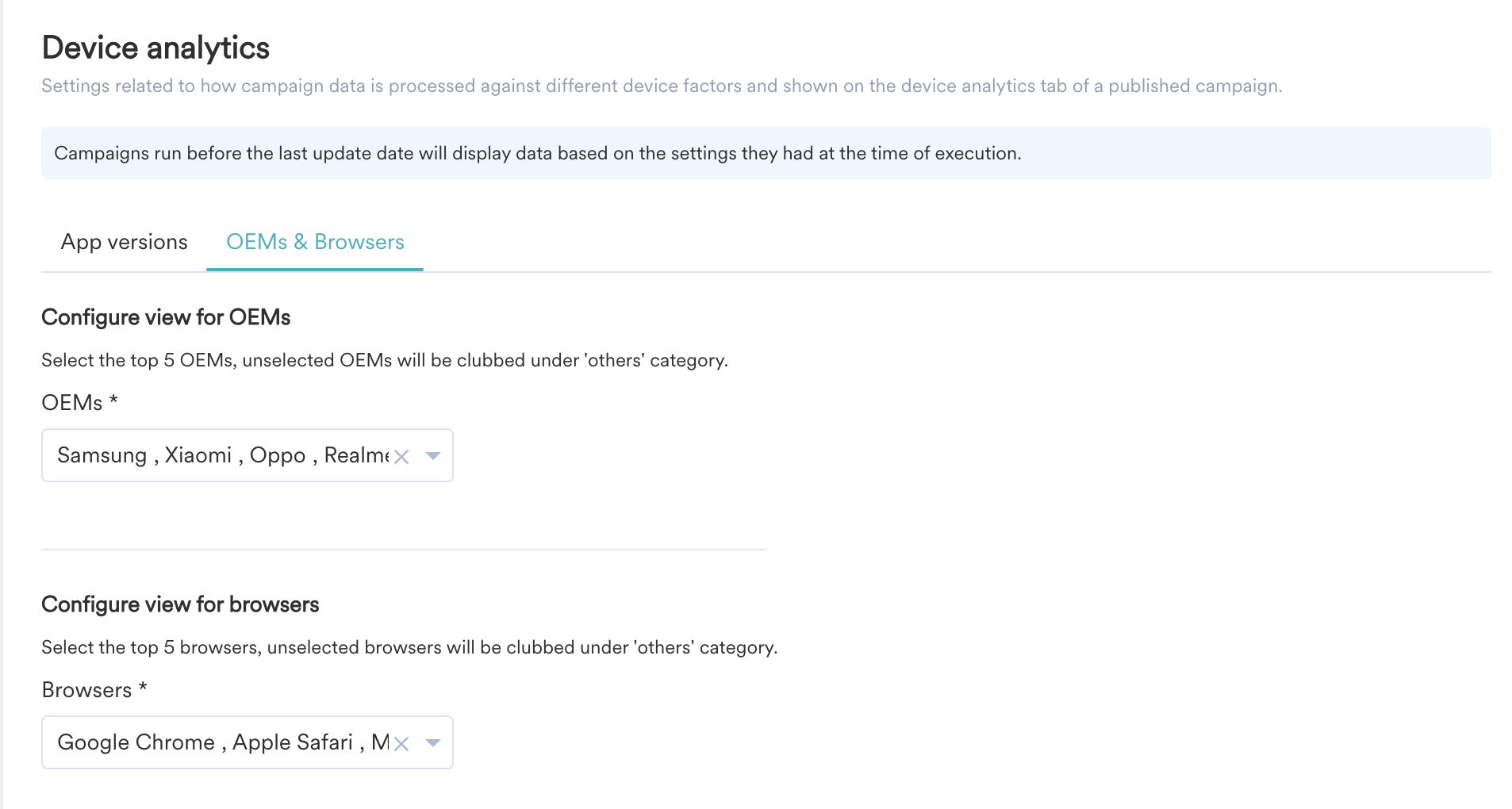
Task: Click Xiaomi in the OEMs selection box
Action: point(198,455)
